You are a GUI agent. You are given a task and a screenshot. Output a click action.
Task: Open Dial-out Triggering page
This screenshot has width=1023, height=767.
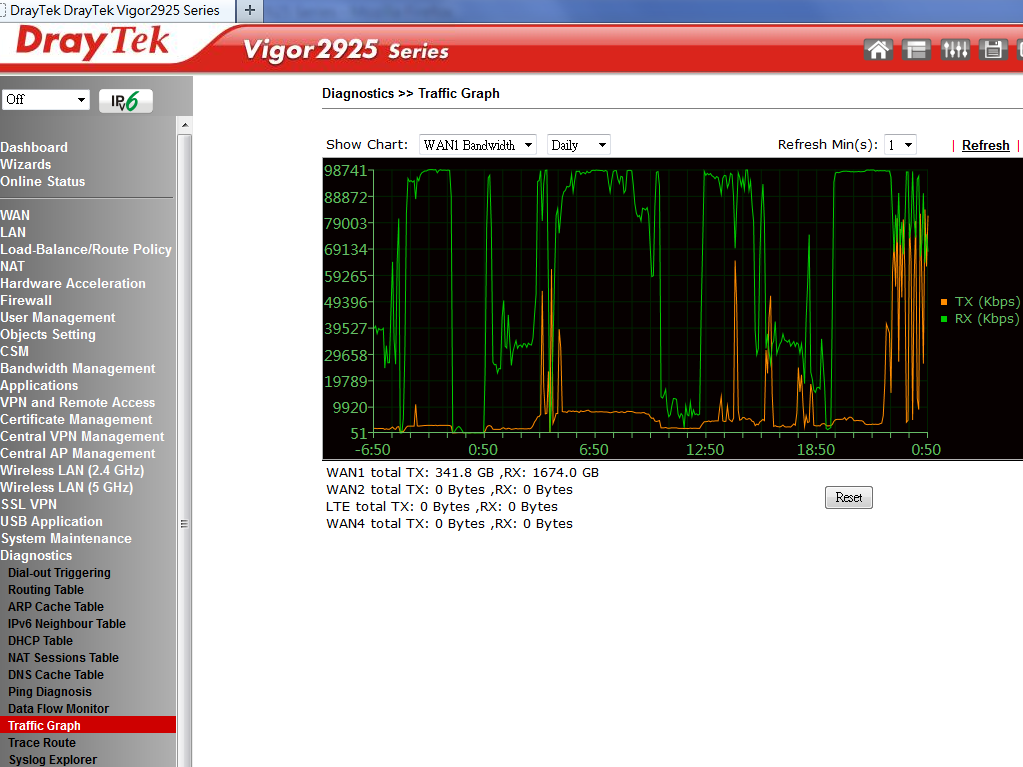coord(59,573)
